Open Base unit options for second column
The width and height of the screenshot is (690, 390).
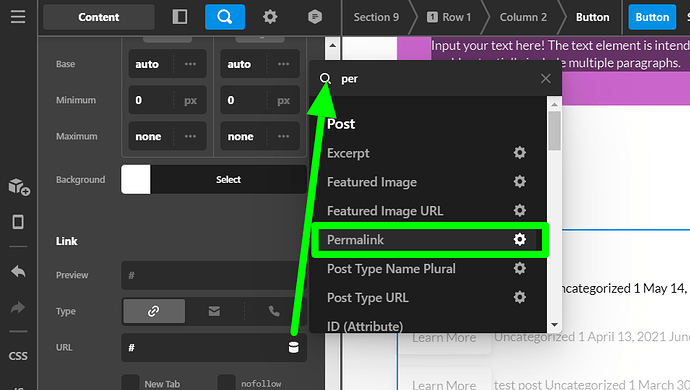coord(283,64)
